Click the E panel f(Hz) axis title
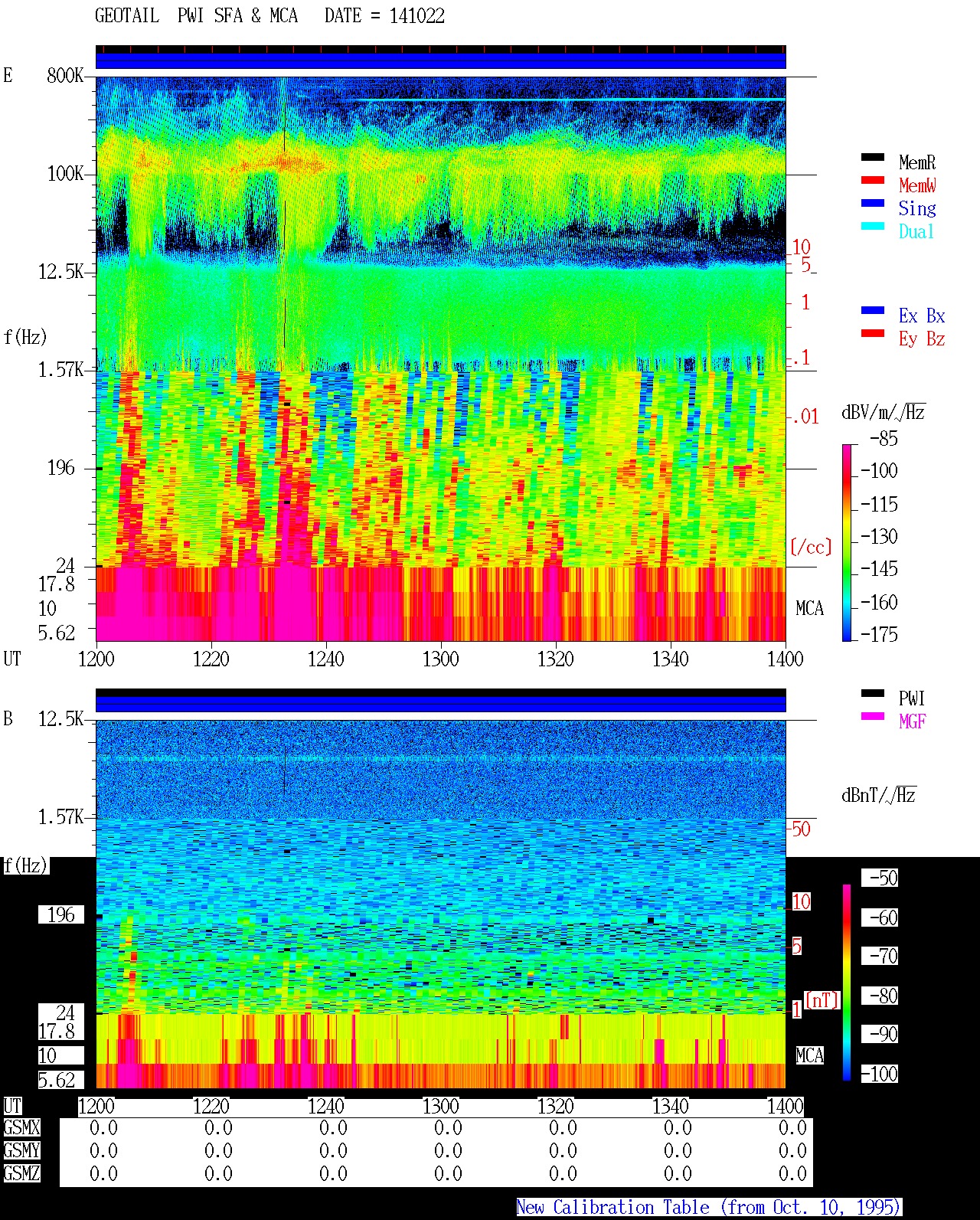Viewport: 980px width, 1220px height. (25, 337)
